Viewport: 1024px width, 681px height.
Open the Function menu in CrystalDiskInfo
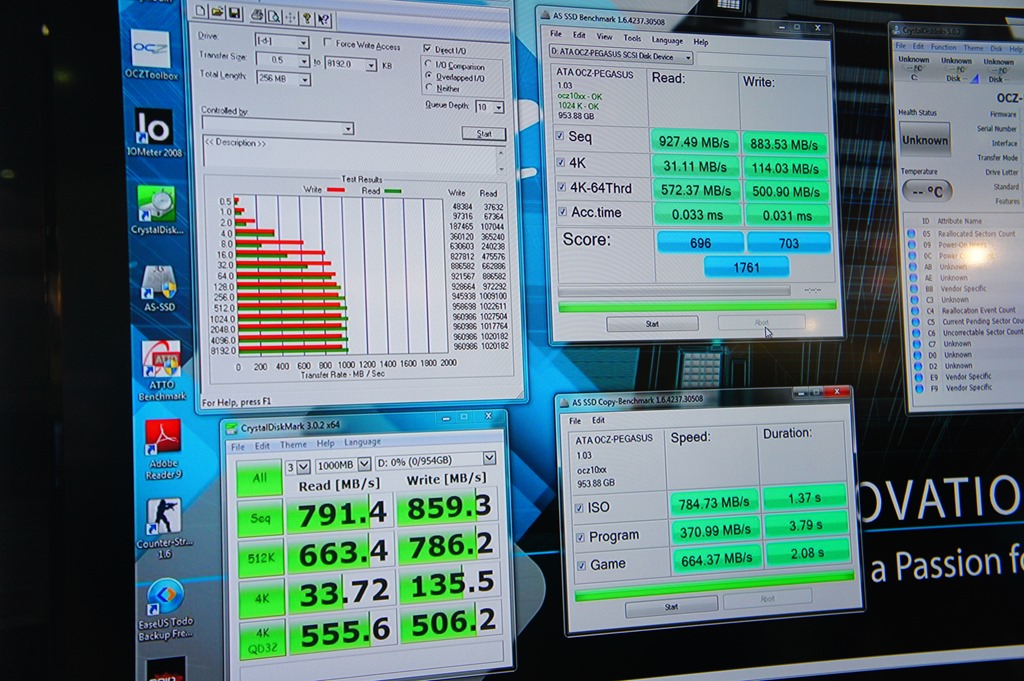(943, 47)
